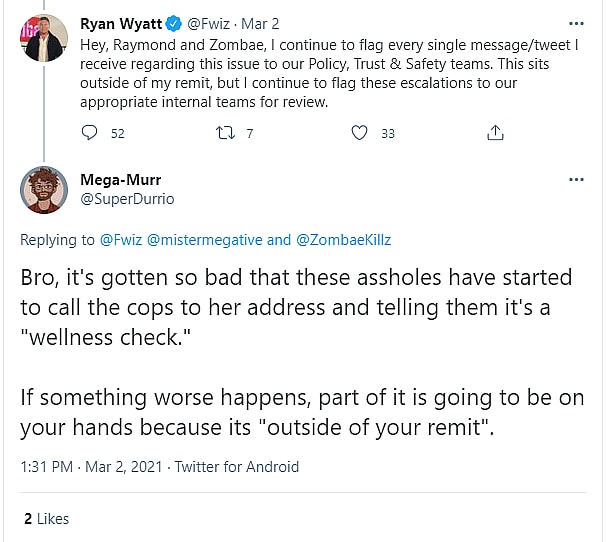Open more options on Mega-Murr's tweet
Screen dimensions: 607x542
tap(576, 181)
